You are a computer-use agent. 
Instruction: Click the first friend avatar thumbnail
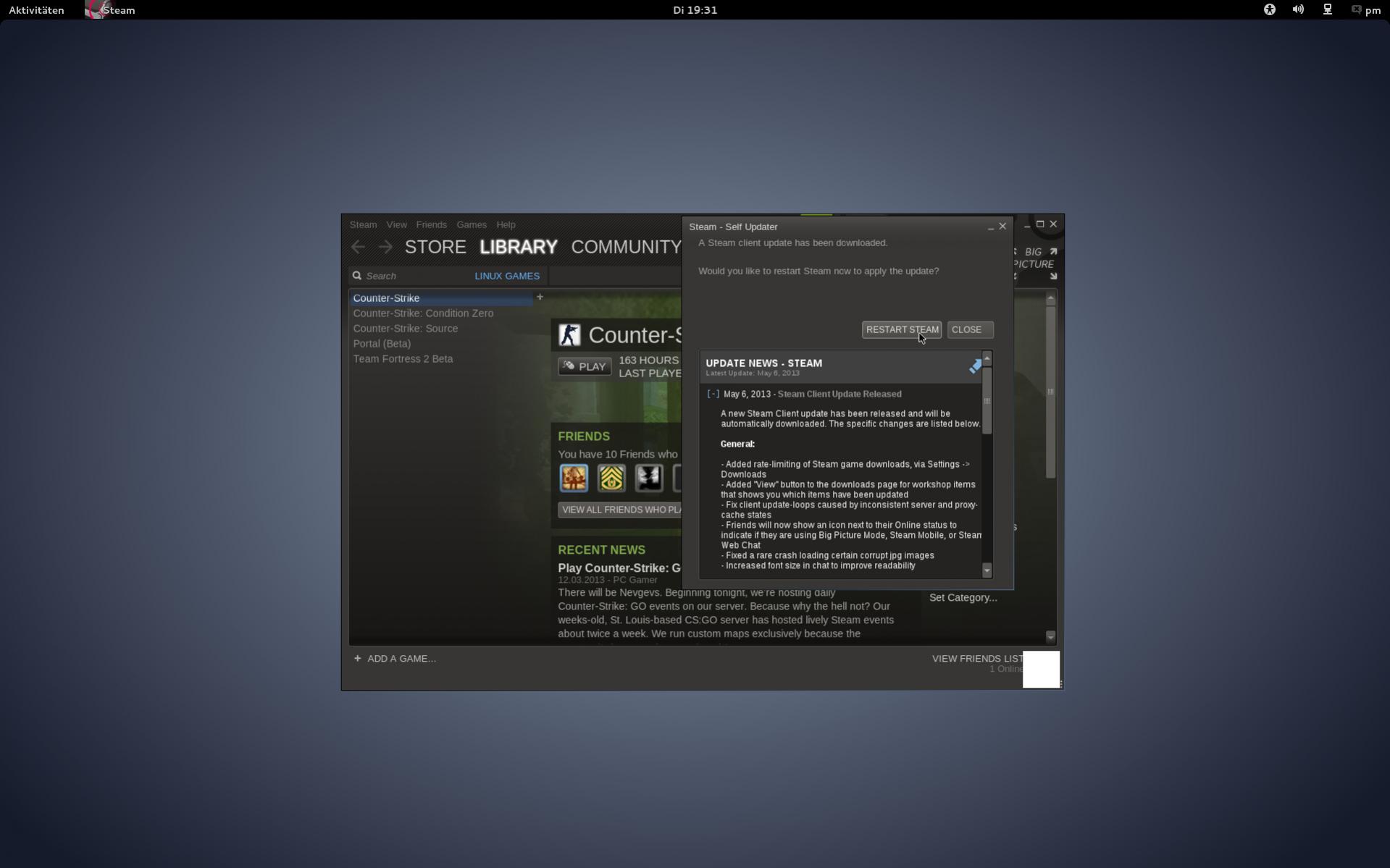(x=574, y=479)
